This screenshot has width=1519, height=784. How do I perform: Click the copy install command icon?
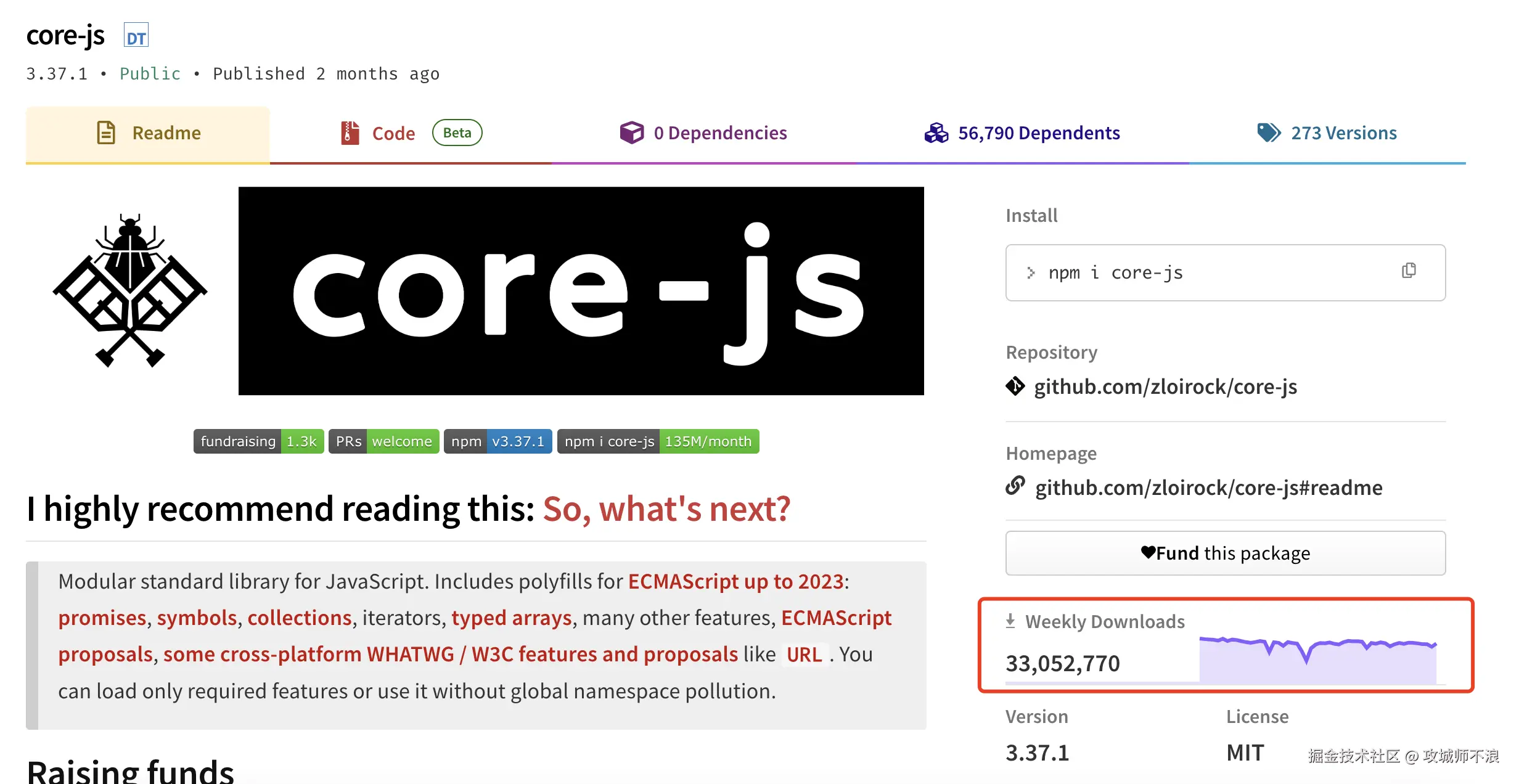(x=1409, y=271)
